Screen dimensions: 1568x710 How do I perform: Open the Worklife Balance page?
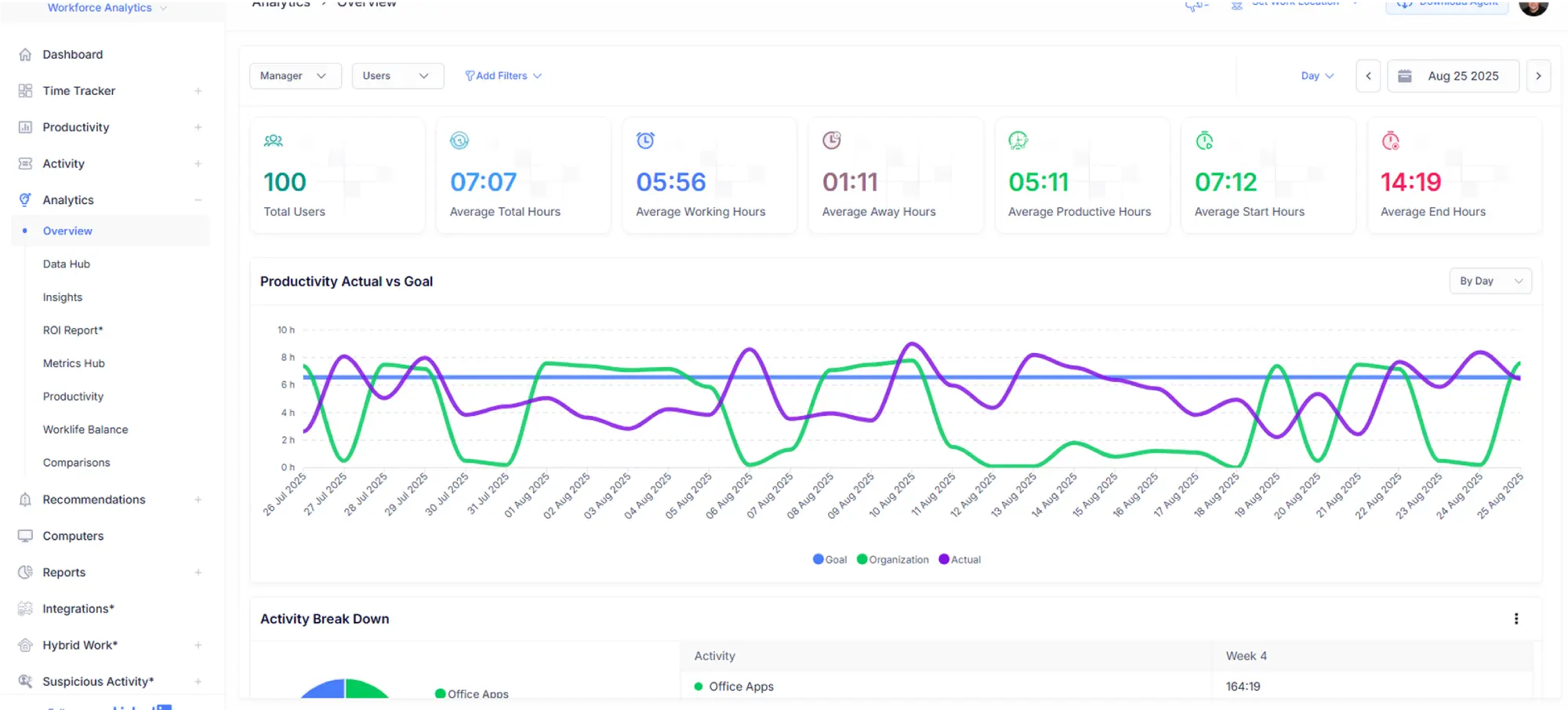85,430
